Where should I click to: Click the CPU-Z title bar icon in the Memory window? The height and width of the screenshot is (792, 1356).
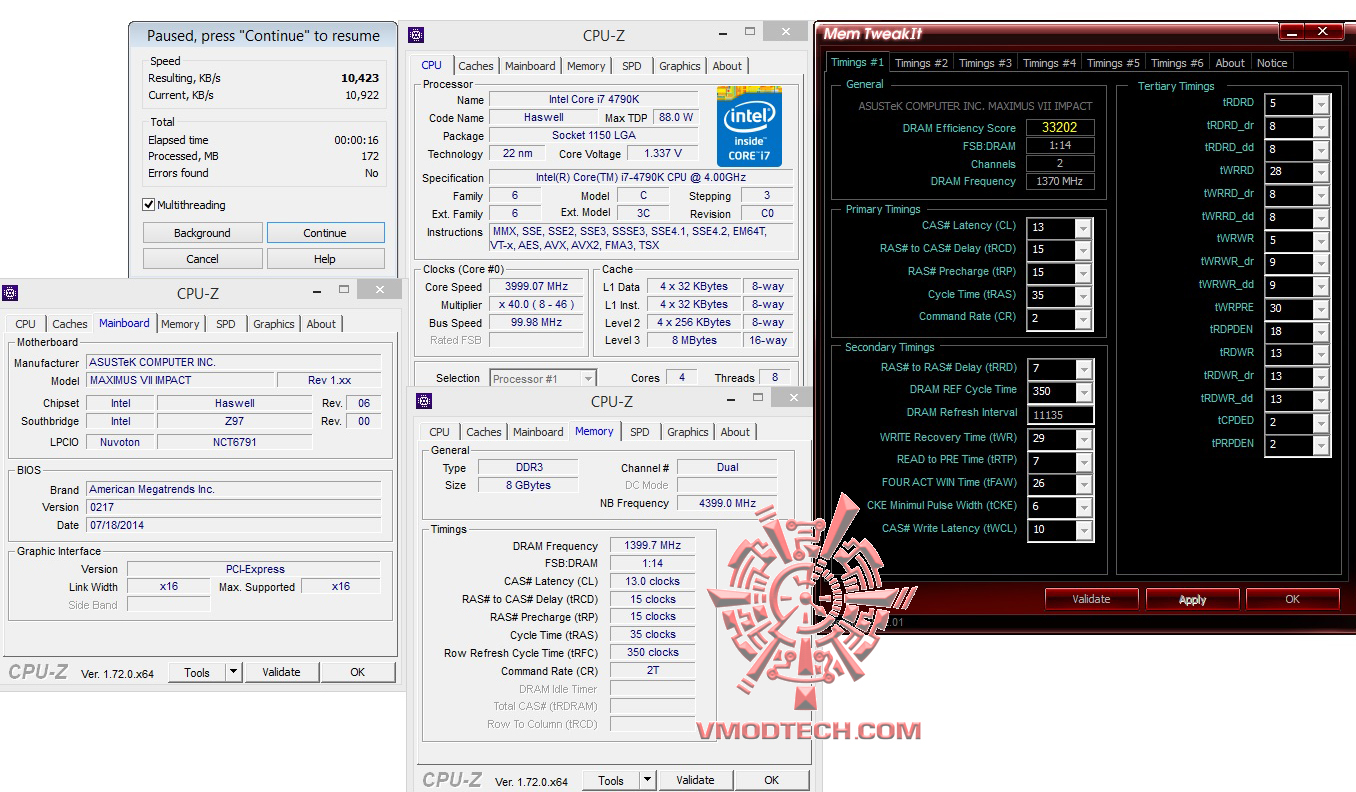click(x=424, y=401)
